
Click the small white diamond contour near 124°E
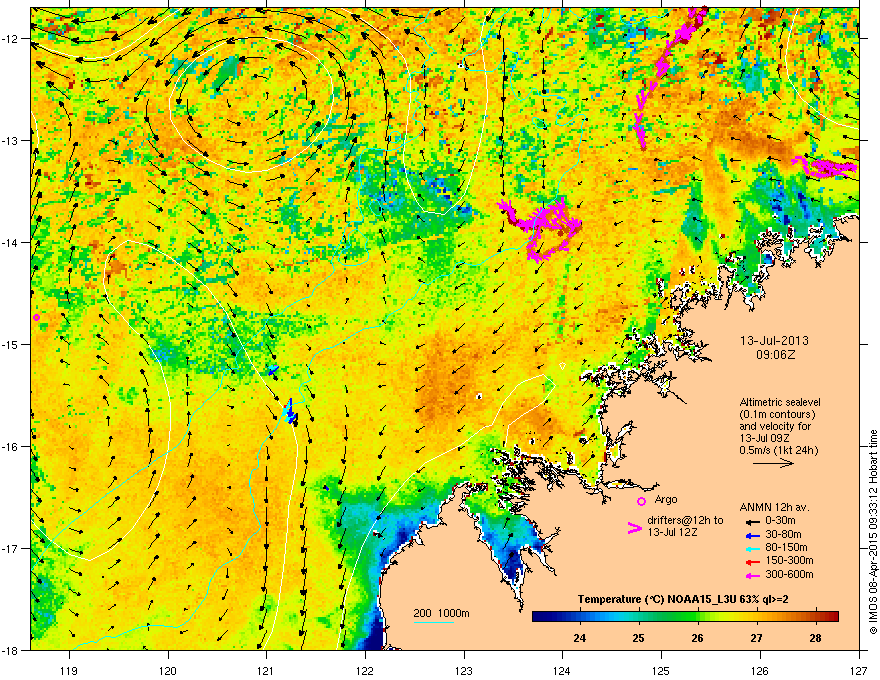[562, 366]
